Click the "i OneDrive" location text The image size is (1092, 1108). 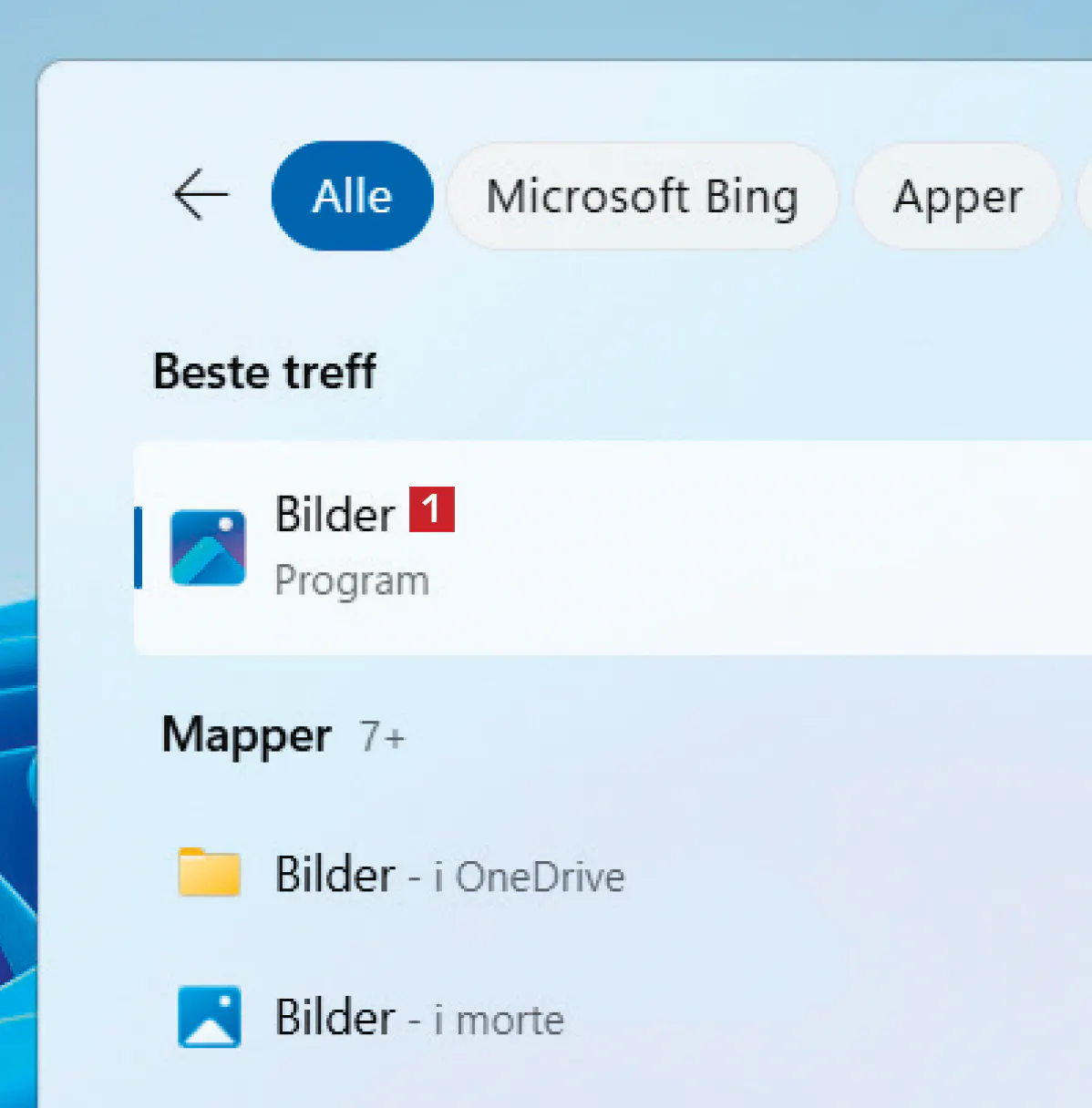(529, 877)
